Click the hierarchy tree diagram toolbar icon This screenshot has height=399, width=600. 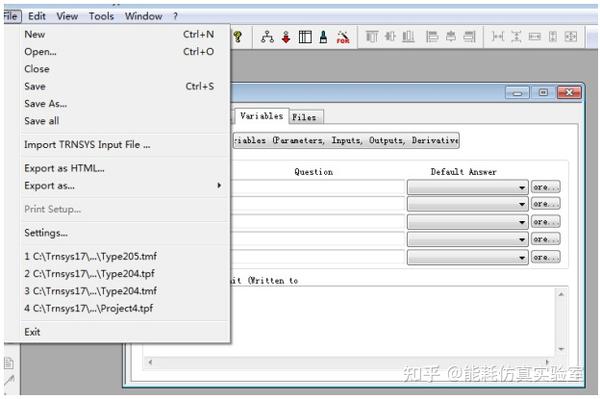tap(267, 37)
